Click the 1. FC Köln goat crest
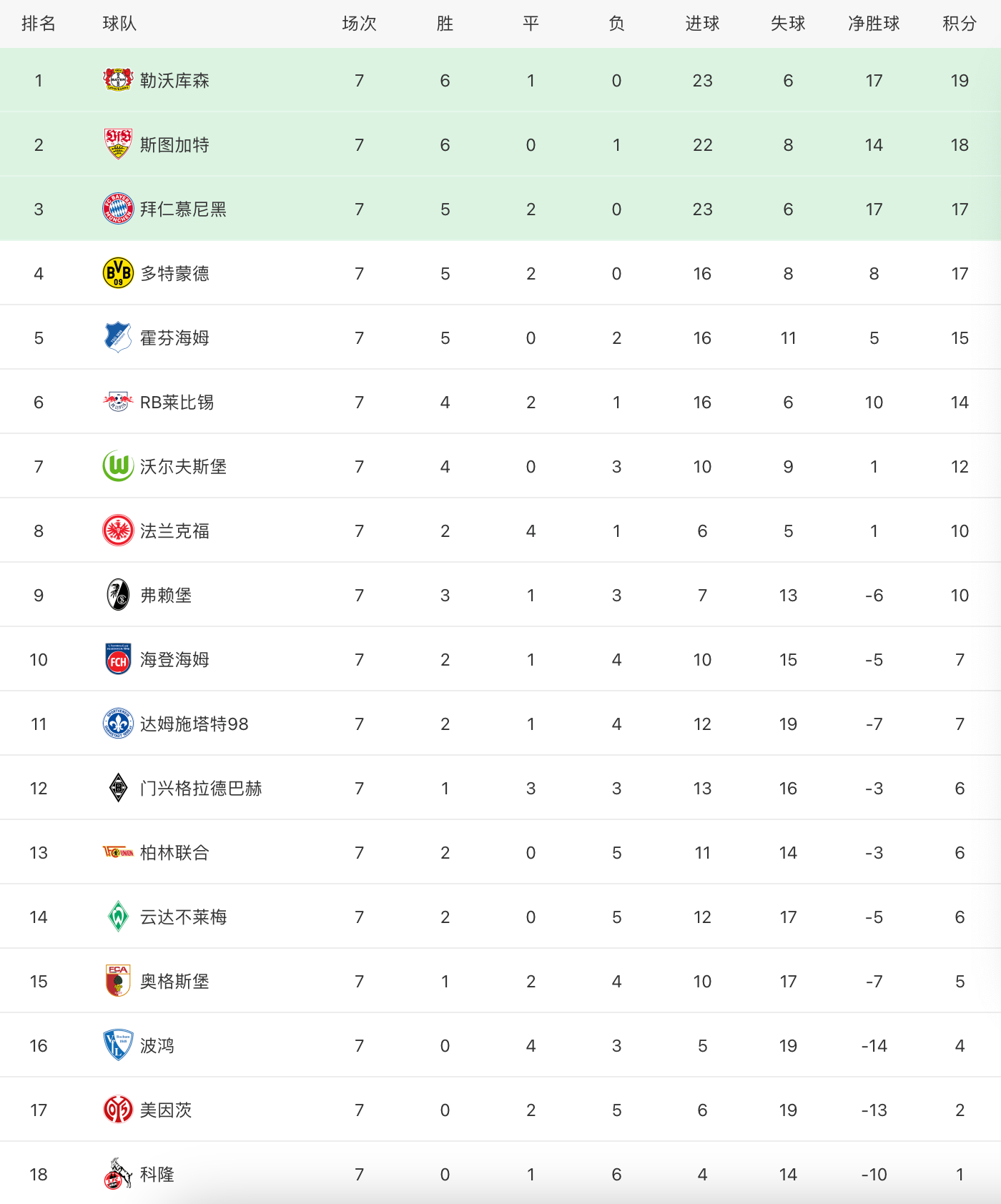This screenshot has height=1204, width=1001. point(118,1173)
